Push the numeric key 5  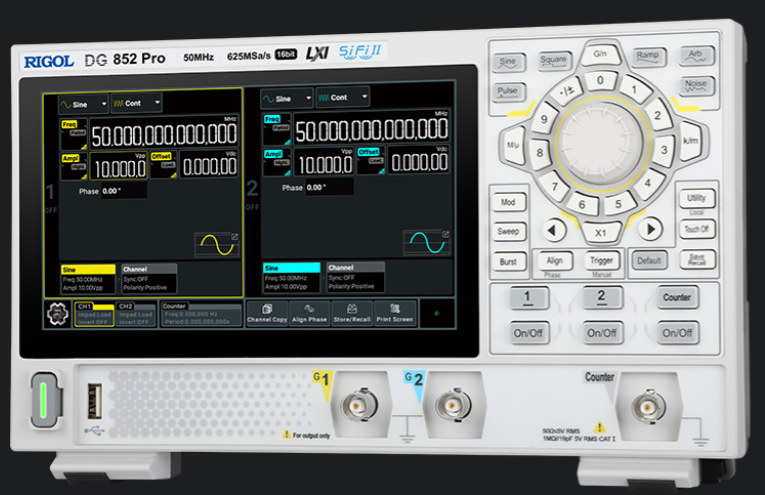619,203
